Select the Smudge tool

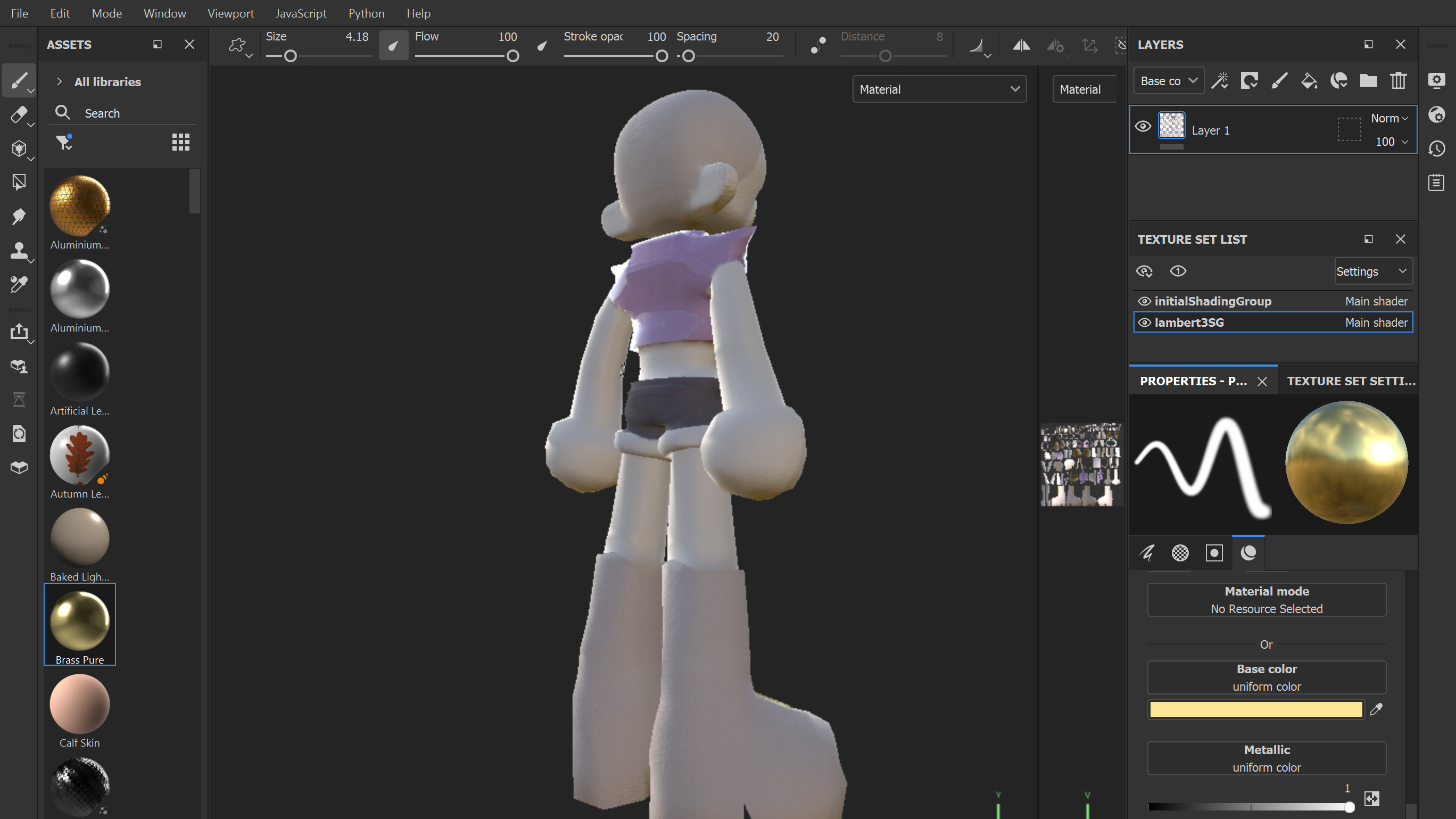(x=19, y=217)
